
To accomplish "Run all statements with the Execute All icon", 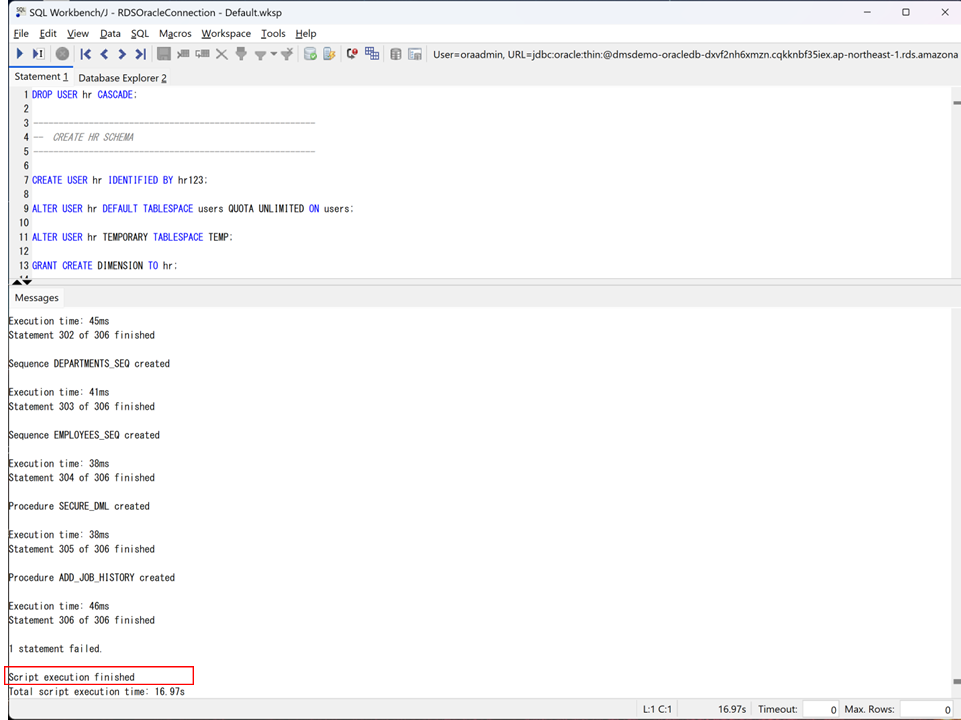I will tap(20, 54).
